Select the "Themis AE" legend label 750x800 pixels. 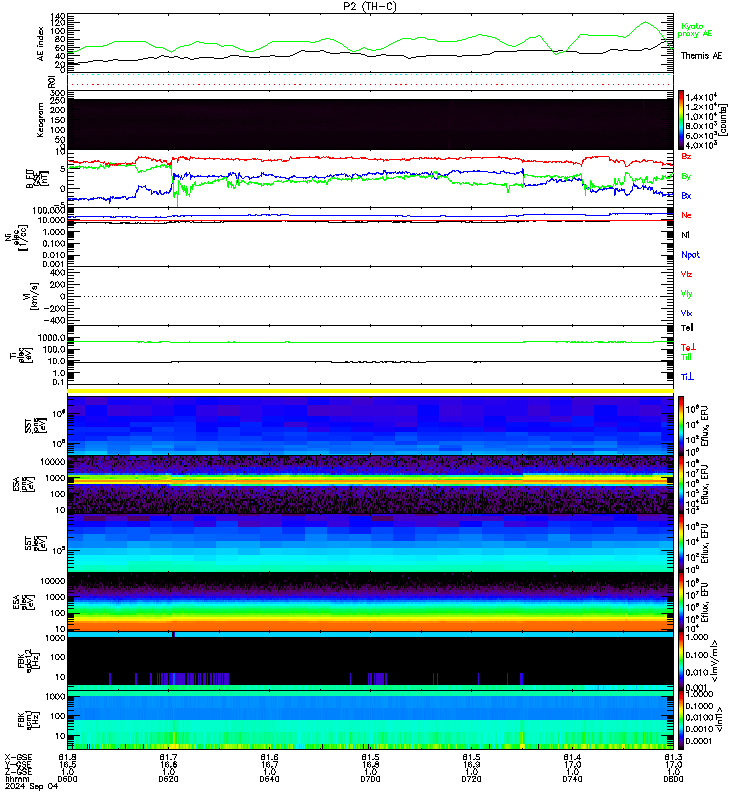(x=702, y=56)
